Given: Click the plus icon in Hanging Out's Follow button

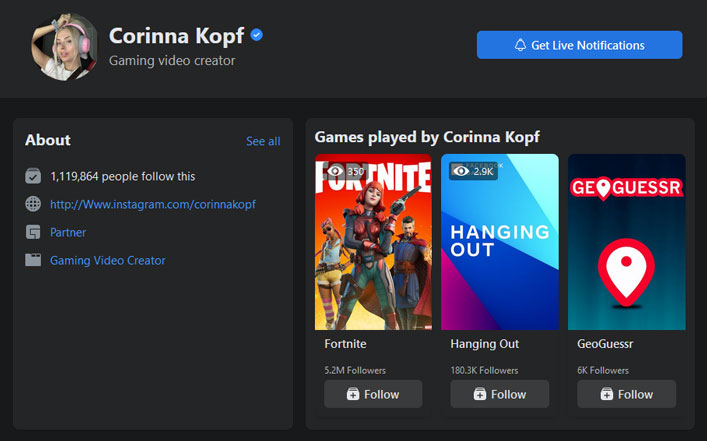Looking at the screenshot, I should (x=480, y=394).
